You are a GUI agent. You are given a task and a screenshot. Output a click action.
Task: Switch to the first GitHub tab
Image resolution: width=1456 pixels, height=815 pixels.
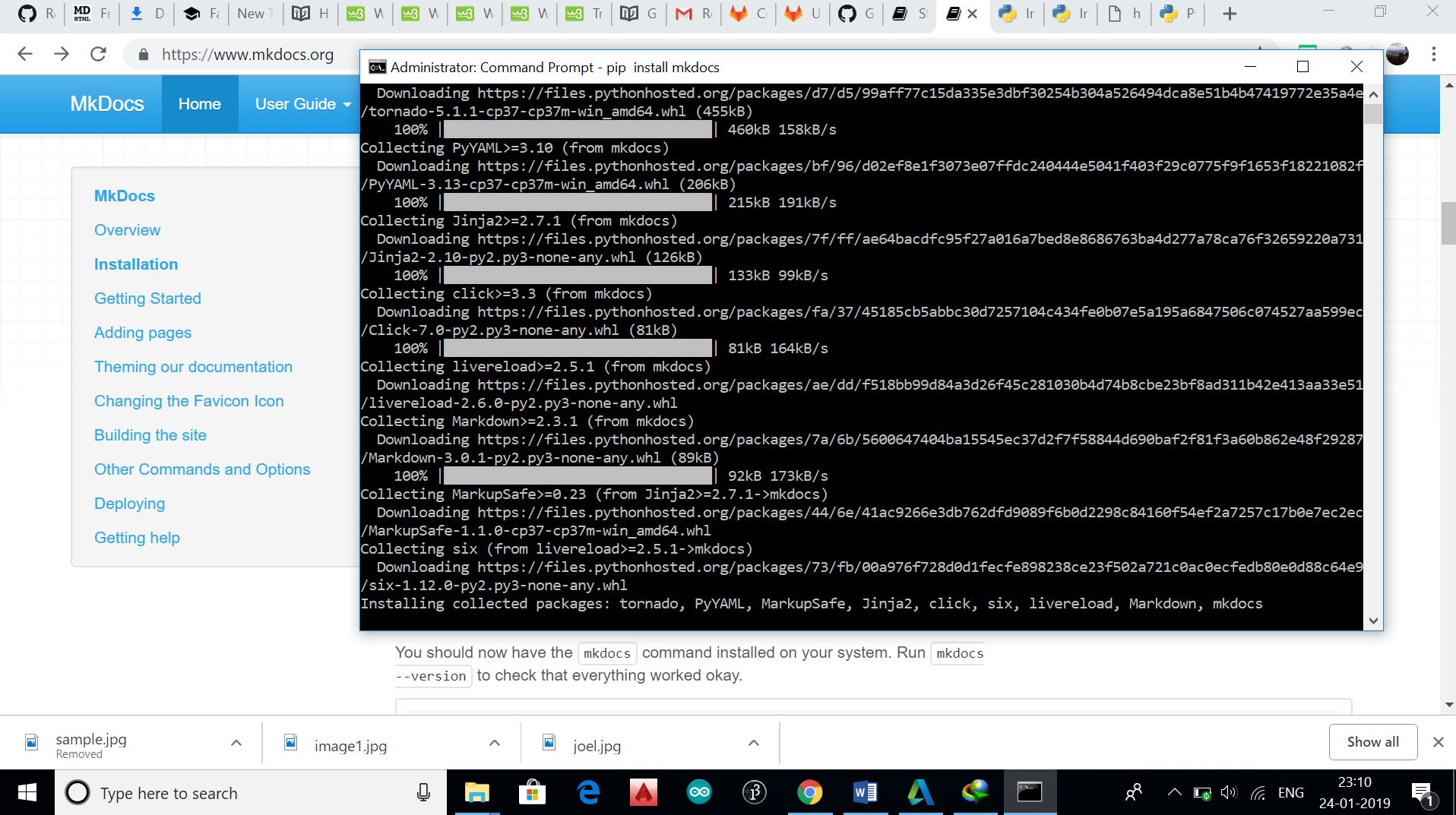(x=37, y=14)
